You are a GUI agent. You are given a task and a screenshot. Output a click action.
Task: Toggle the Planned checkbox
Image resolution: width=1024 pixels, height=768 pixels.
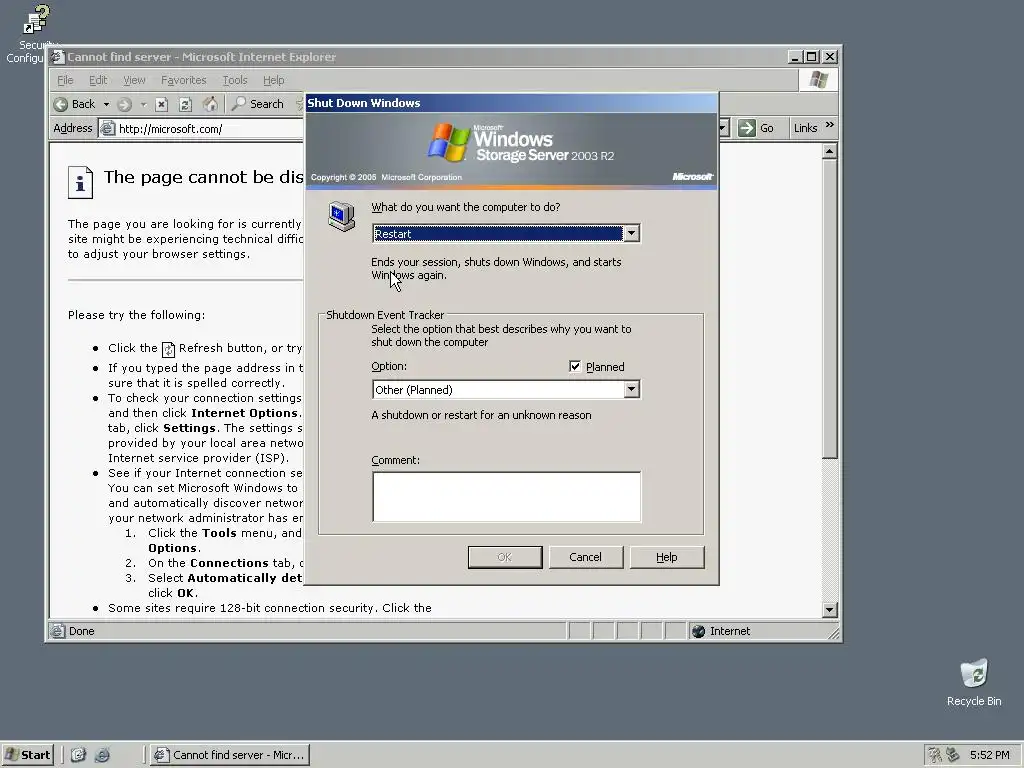(575, 366)
